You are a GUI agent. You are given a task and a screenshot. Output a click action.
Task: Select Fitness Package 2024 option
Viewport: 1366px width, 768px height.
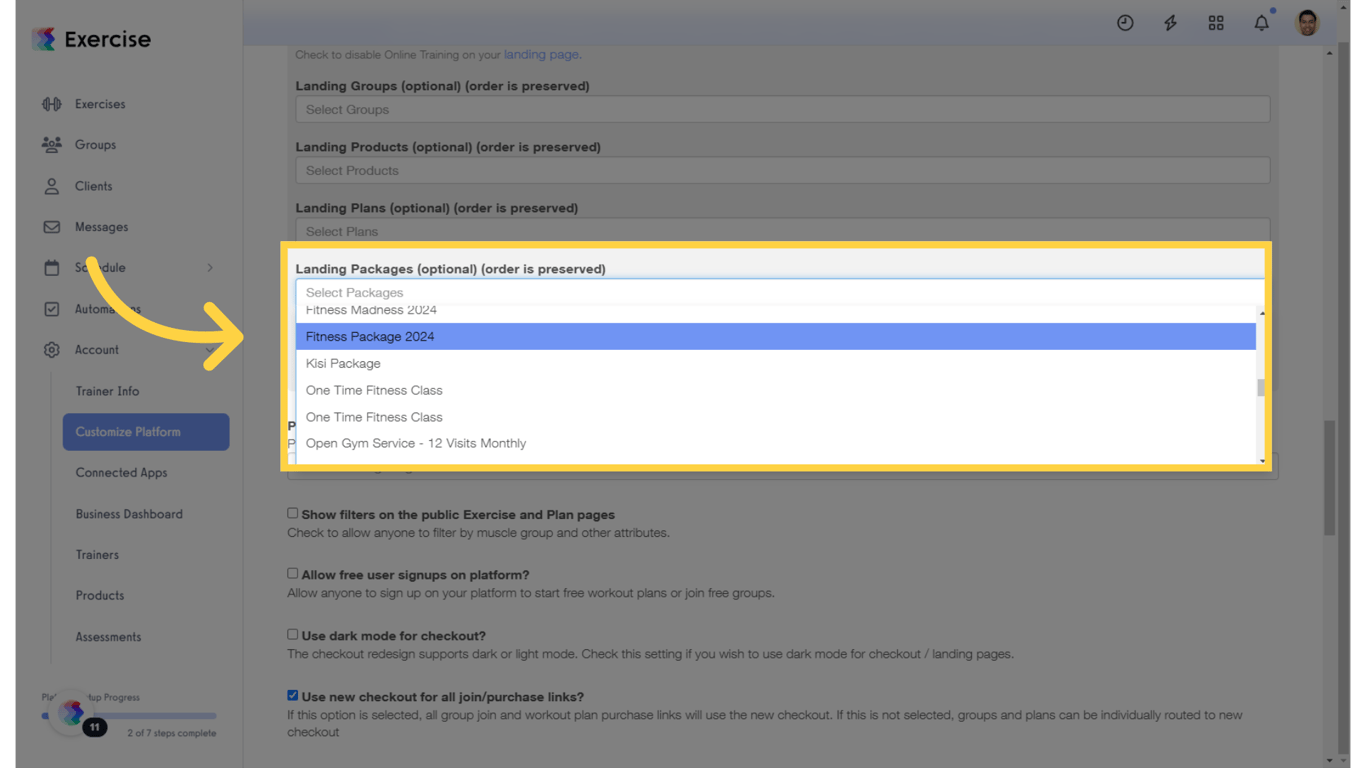click(x=370, y=337)
